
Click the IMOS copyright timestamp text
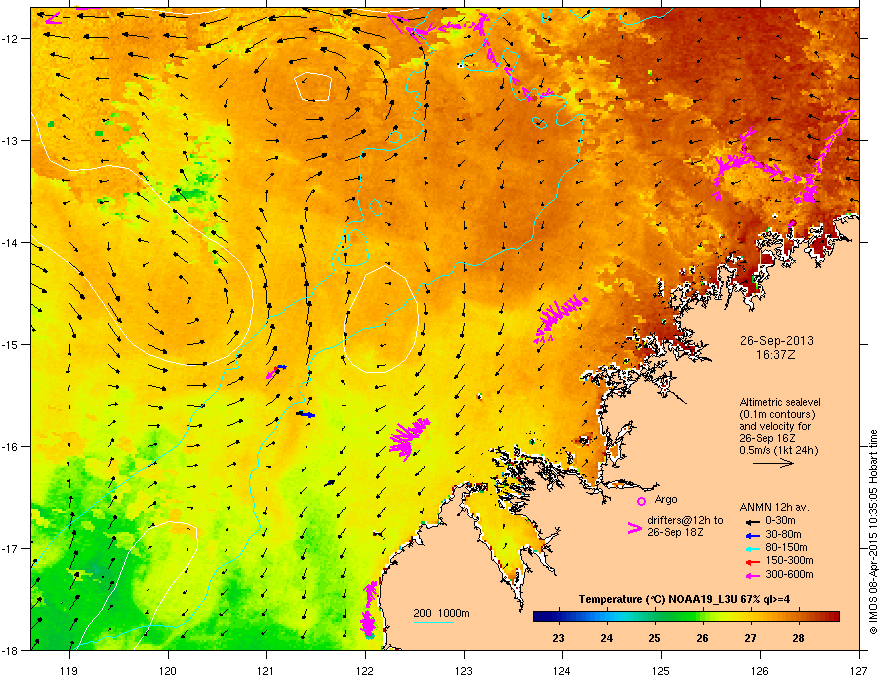coord(873,532)
